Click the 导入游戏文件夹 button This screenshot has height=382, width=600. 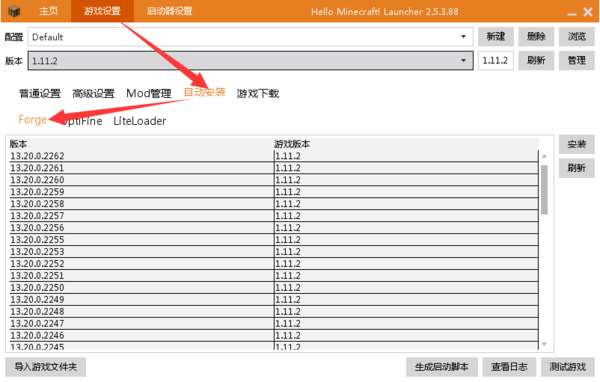(46, 367)
